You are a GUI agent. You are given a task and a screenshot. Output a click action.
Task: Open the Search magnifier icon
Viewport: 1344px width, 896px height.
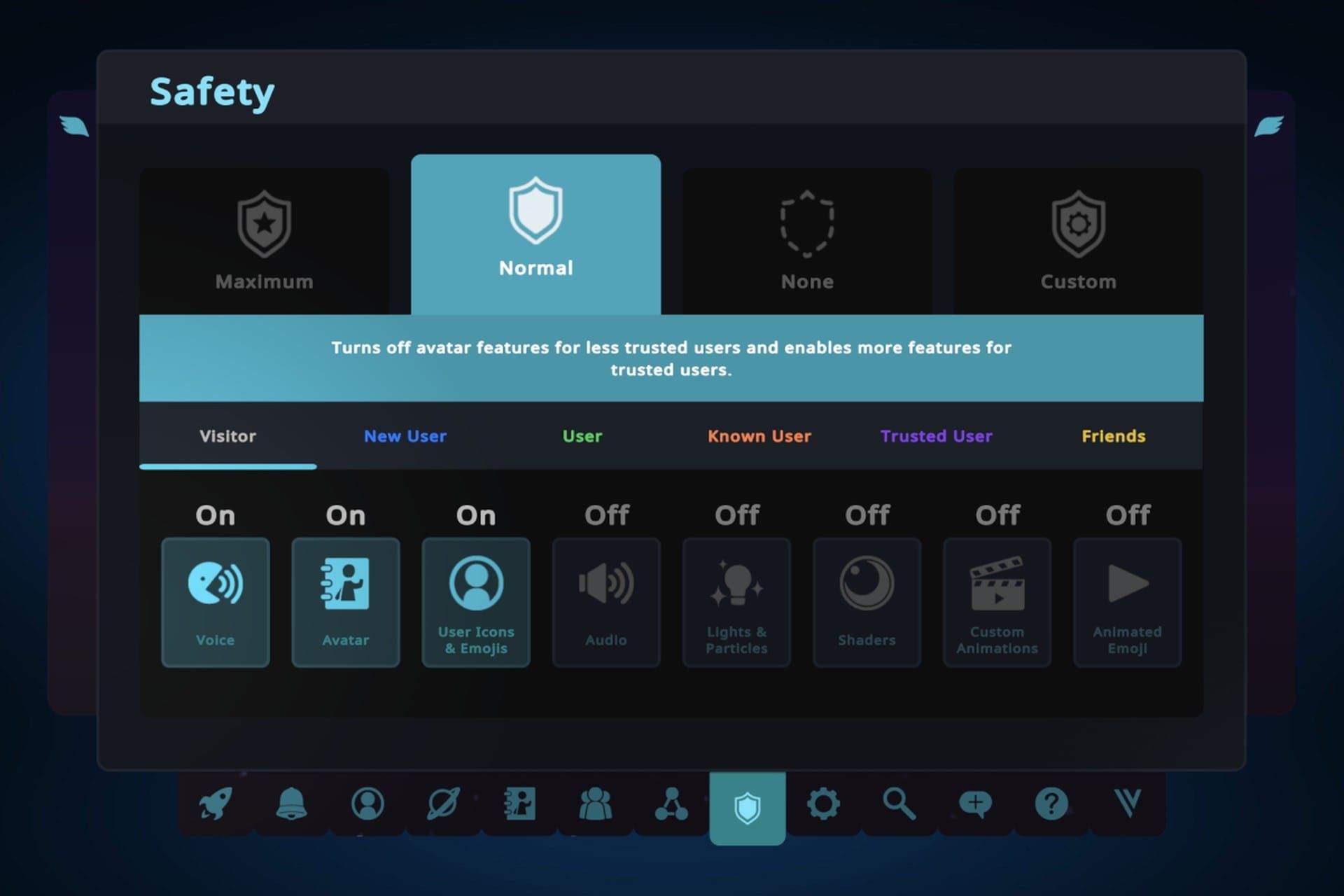[899, 804]
